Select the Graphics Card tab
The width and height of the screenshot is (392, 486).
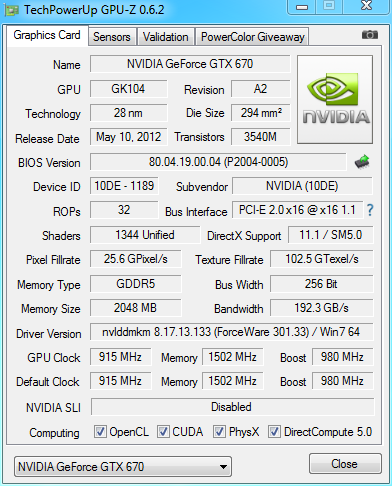point(47,35)
